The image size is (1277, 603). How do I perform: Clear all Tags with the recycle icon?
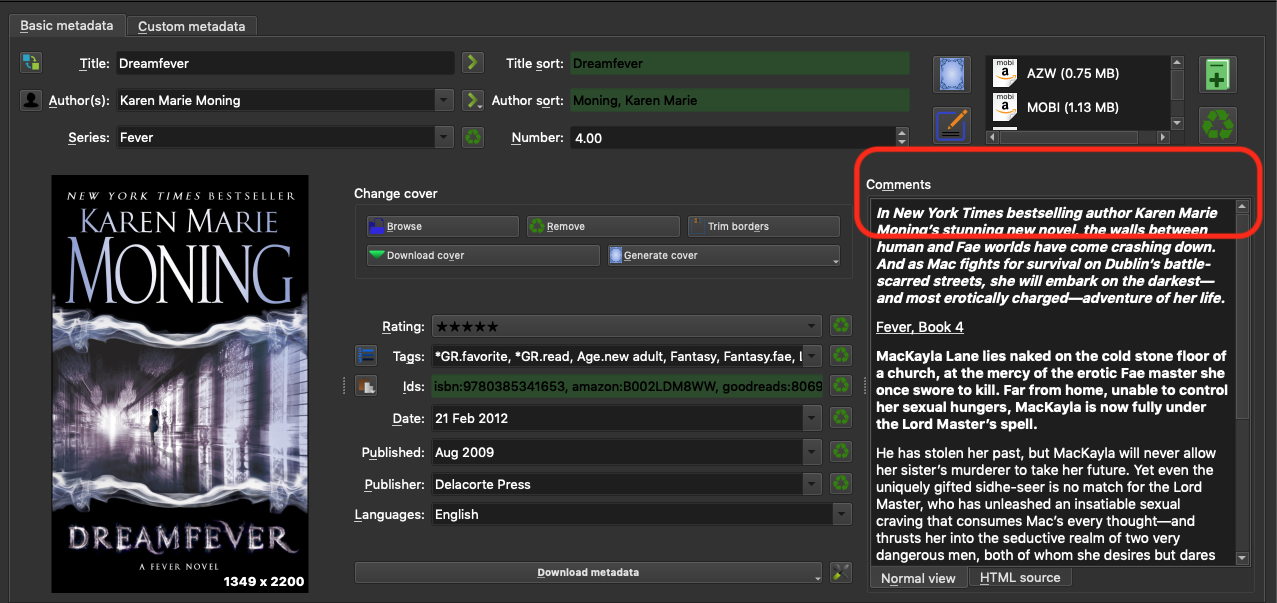click(841, 355)
